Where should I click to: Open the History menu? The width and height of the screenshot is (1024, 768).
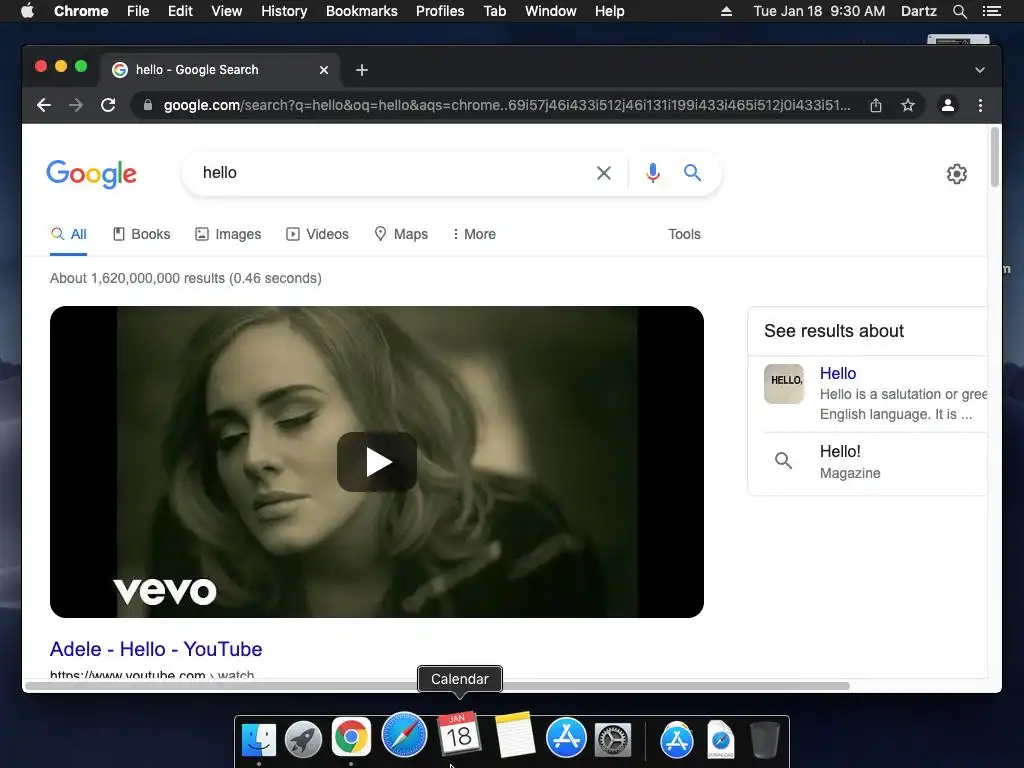[x=284, y=11]
